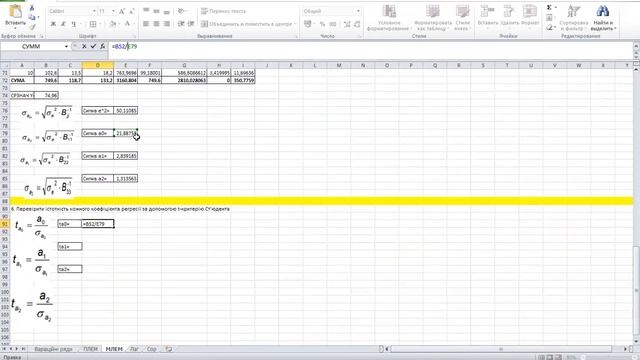Open Sort and Filter menu
This screenshot has height=360, width=640.
click(574, 18)
